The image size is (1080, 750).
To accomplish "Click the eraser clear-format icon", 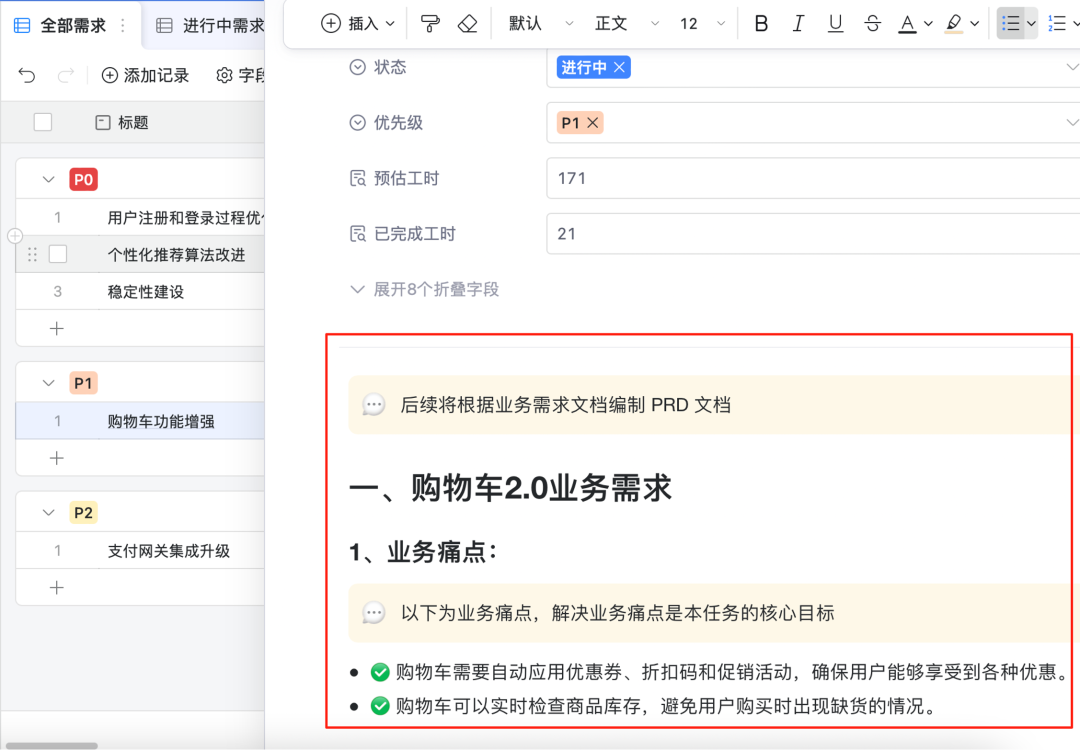I will (x=467, y=24).
